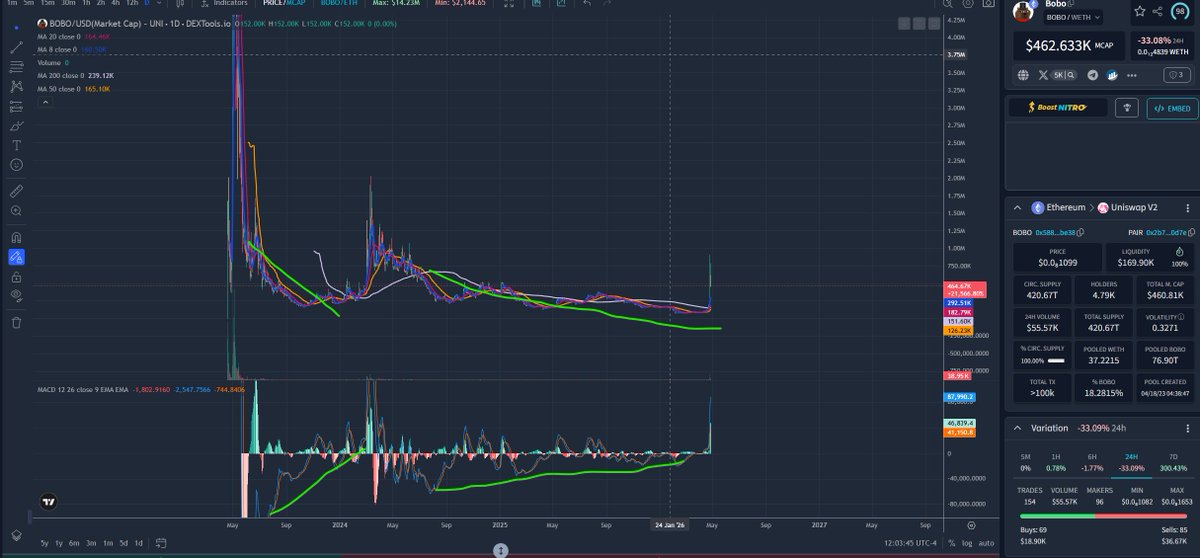The image size is (1200, 558).
Task: Open the token X profile icon
Action: pos(1045,75)
